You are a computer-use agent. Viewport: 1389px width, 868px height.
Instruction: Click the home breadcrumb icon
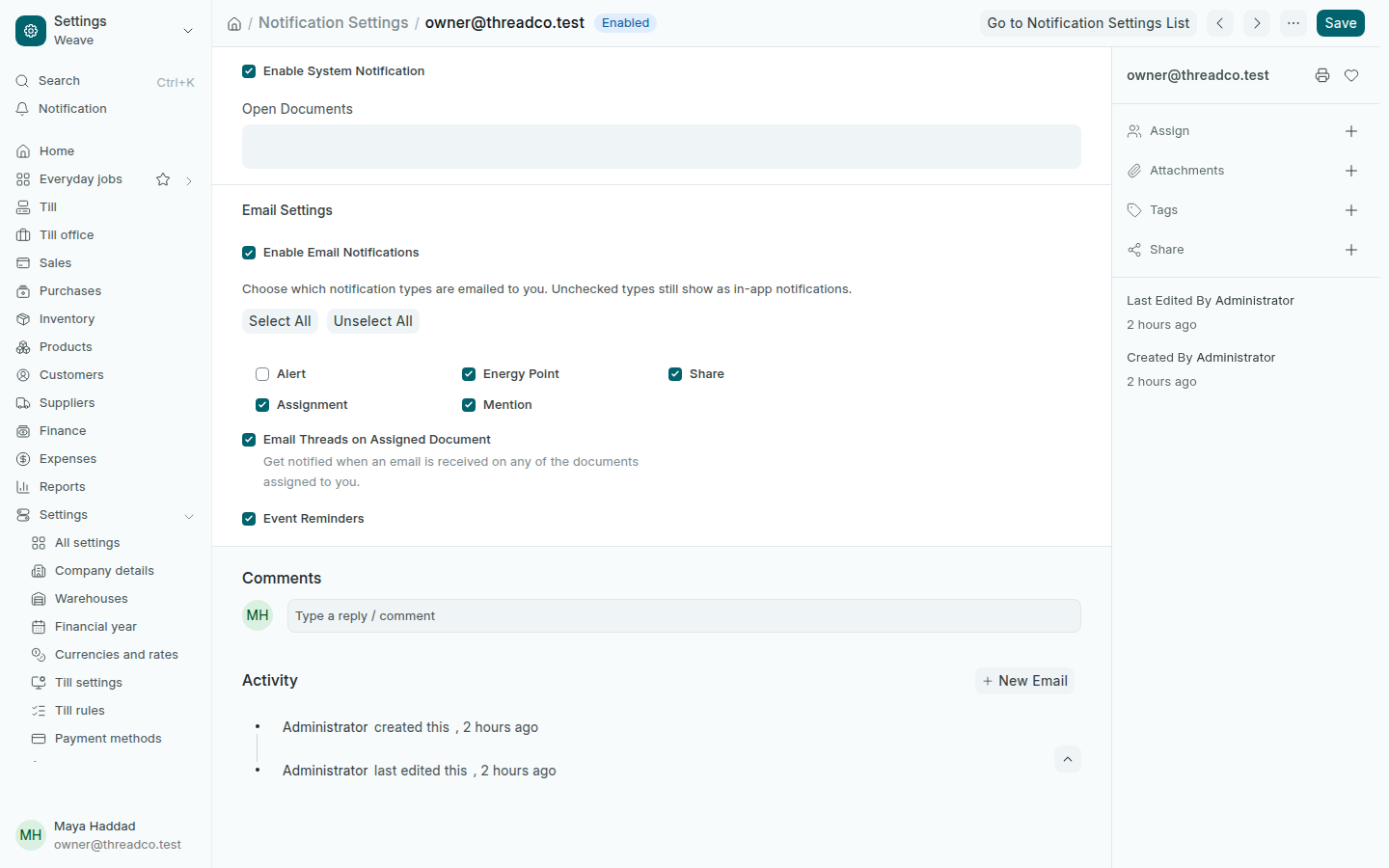234,23
